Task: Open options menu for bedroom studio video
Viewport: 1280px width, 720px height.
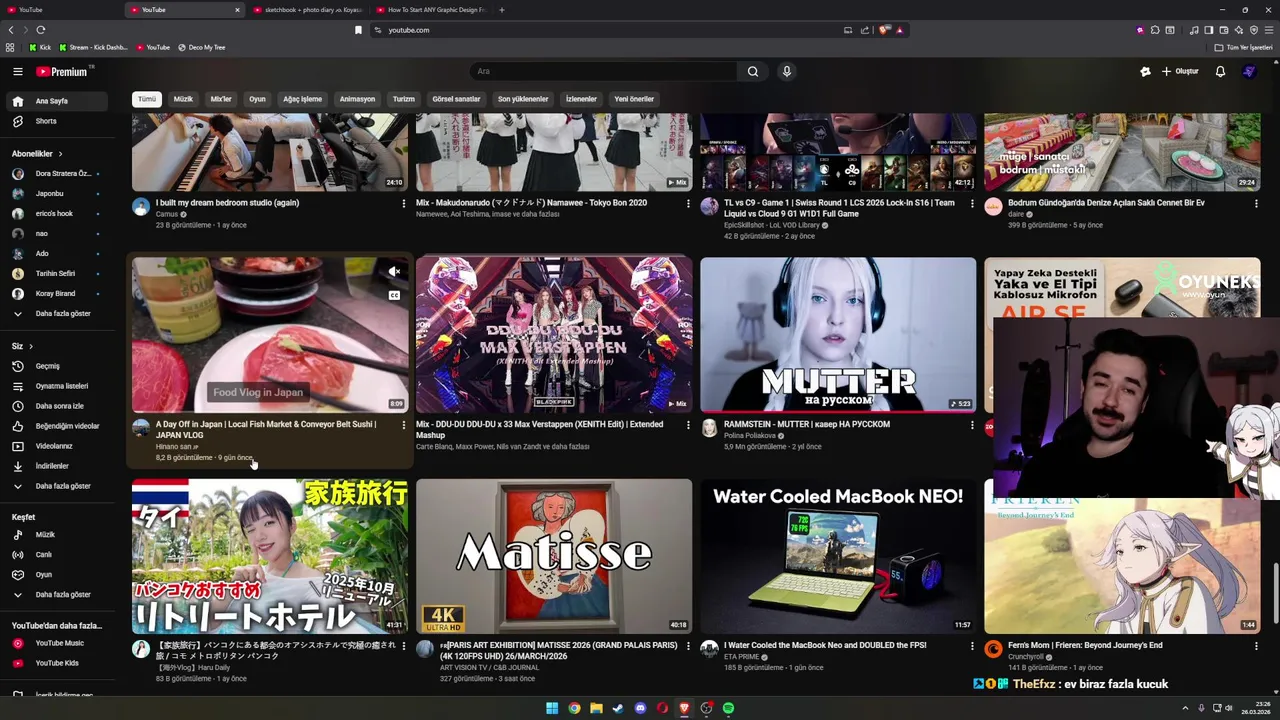Action: 404,203
